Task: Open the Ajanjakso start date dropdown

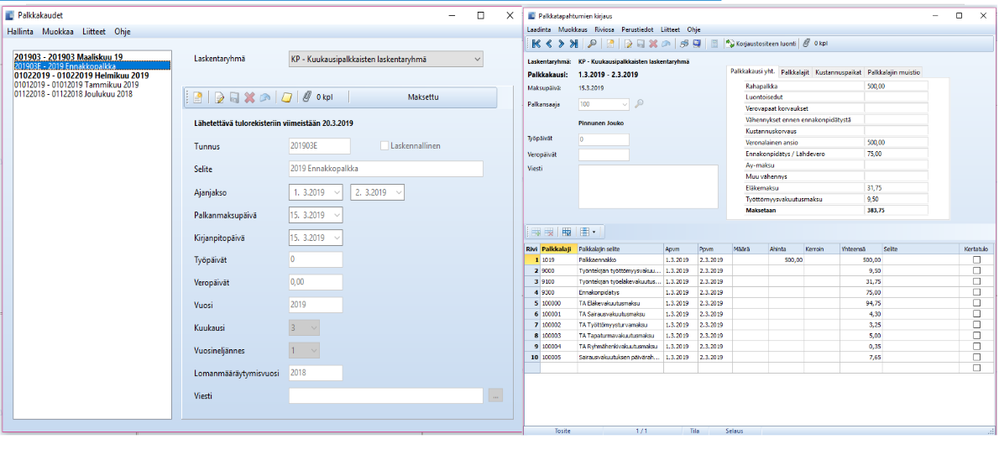Action: (336, 192)
